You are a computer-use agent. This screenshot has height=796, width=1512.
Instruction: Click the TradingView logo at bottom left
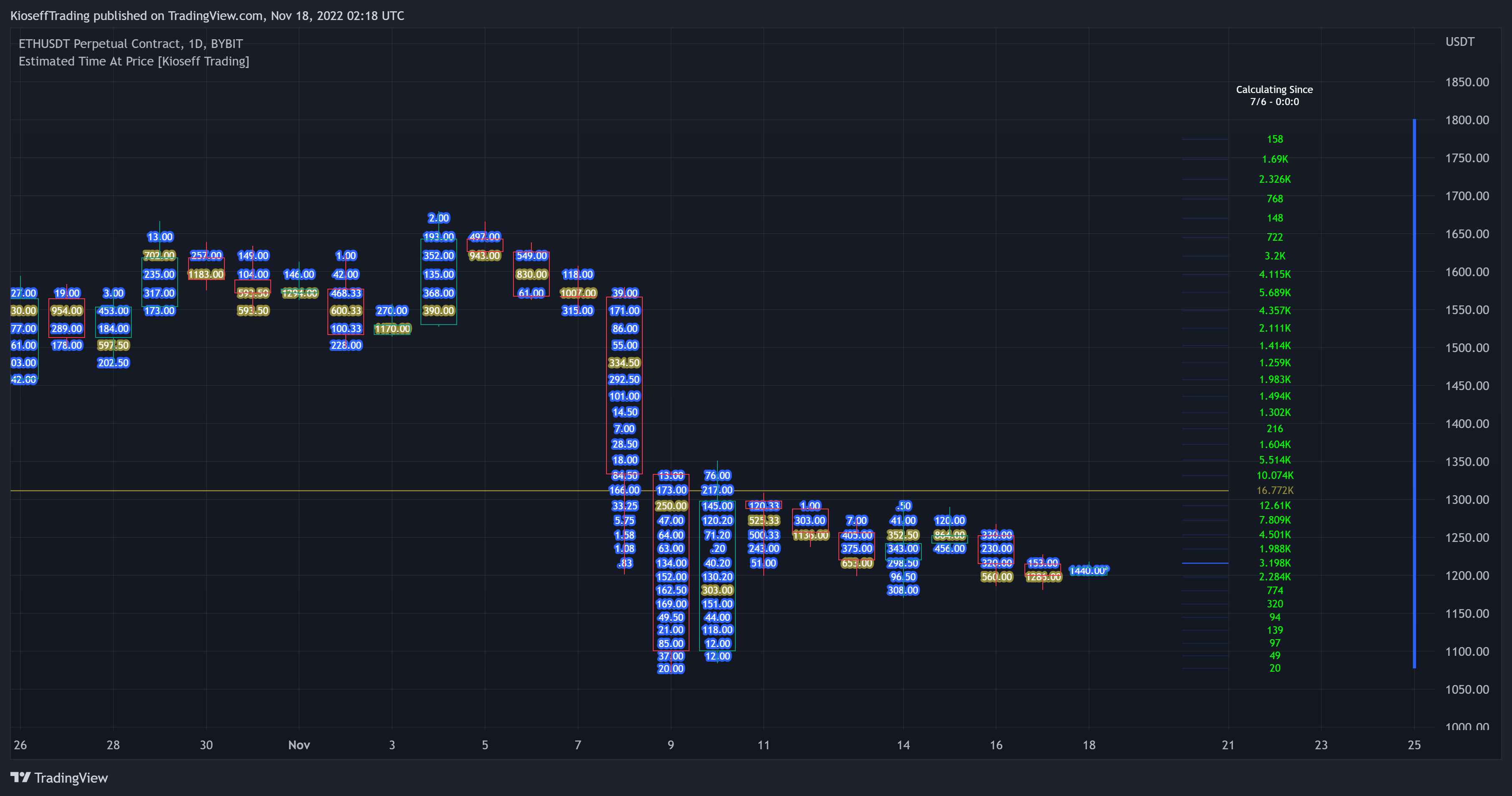click(x=59, y=778)
